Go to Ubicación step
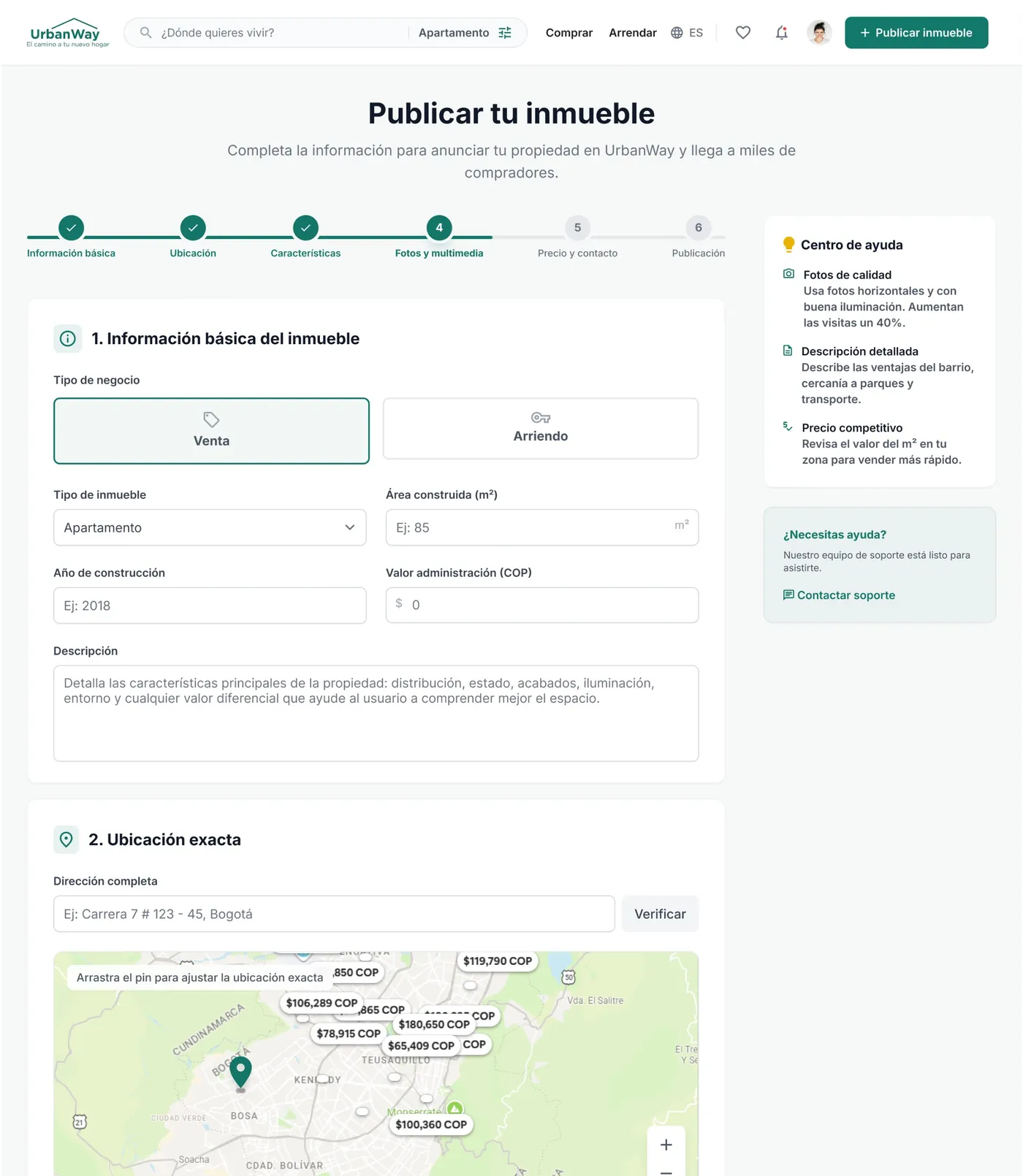The image size is (1023, 1176). [193, 237]
